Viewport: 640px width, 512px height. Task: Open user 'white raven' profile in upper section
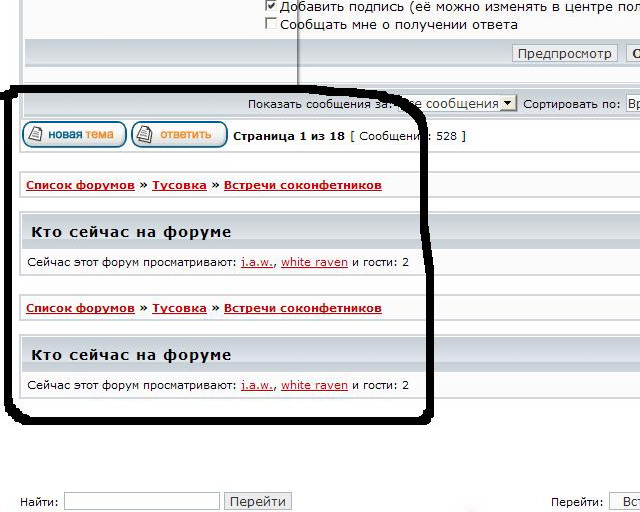tap(314, 262)
